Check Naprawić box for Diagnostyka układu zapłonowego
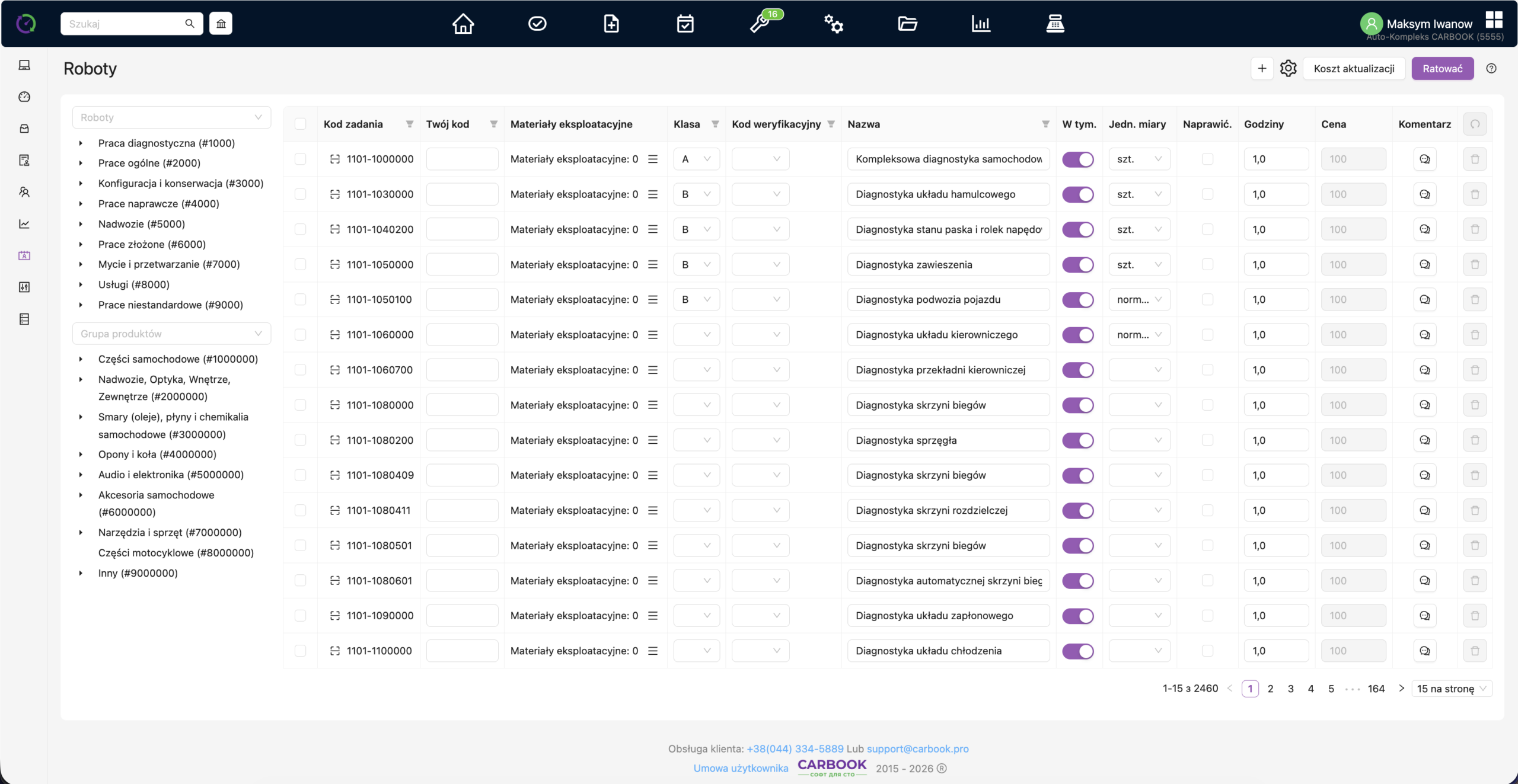This screenshot has height=784, width=1518. (1207, 616)
